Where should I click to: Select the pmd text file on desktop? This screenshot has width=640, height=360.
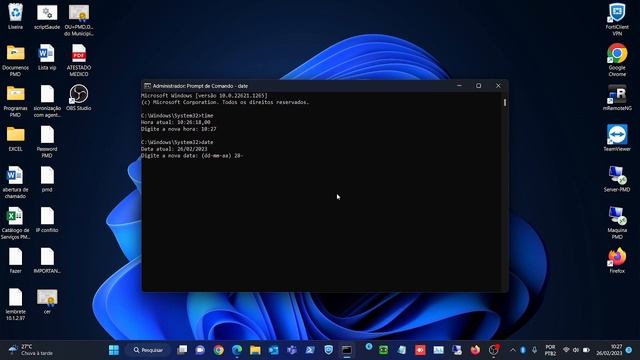click(x=47, y=179)
